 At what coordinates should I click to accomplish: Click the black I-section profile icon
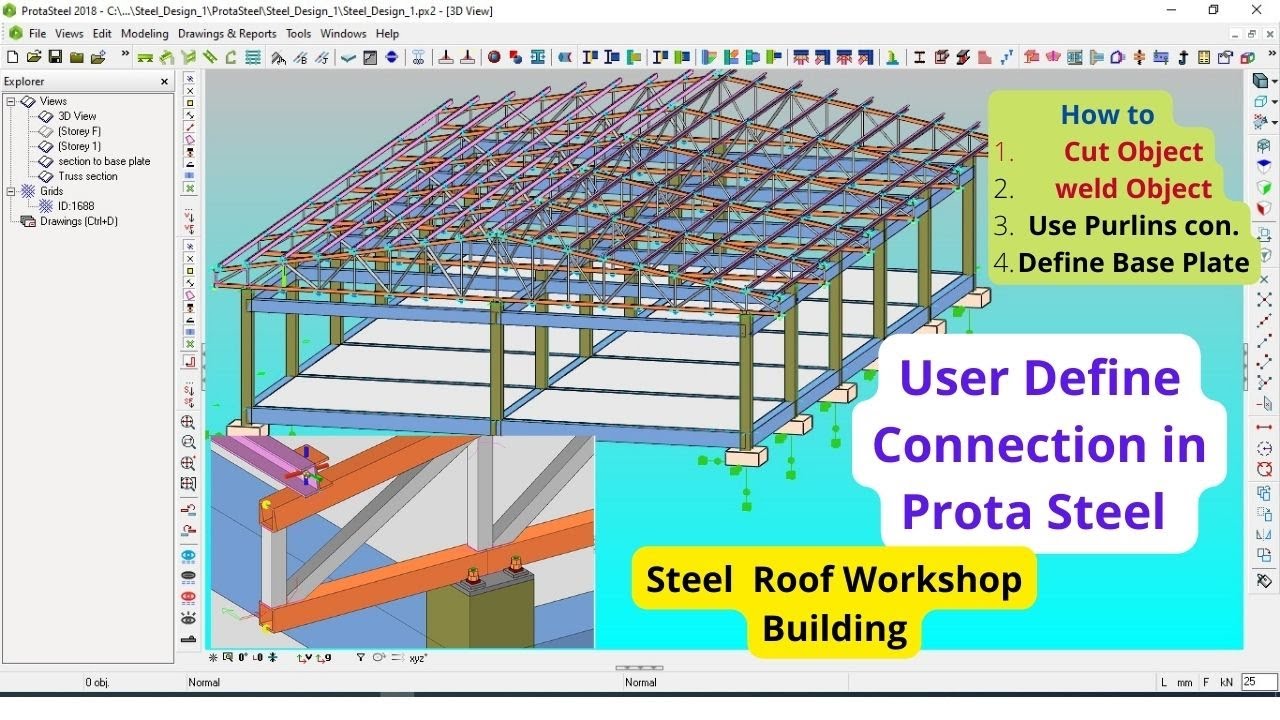[920, 57]
